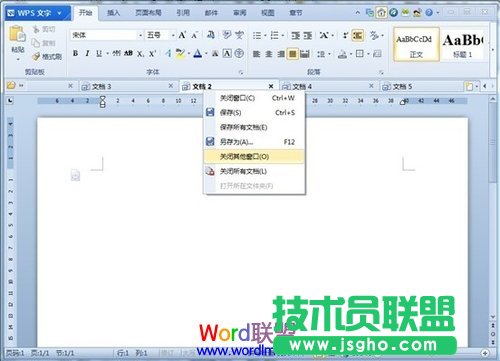Click the enclosed character circle icon
Screen dimensions: 500x361
click(239, 53)
